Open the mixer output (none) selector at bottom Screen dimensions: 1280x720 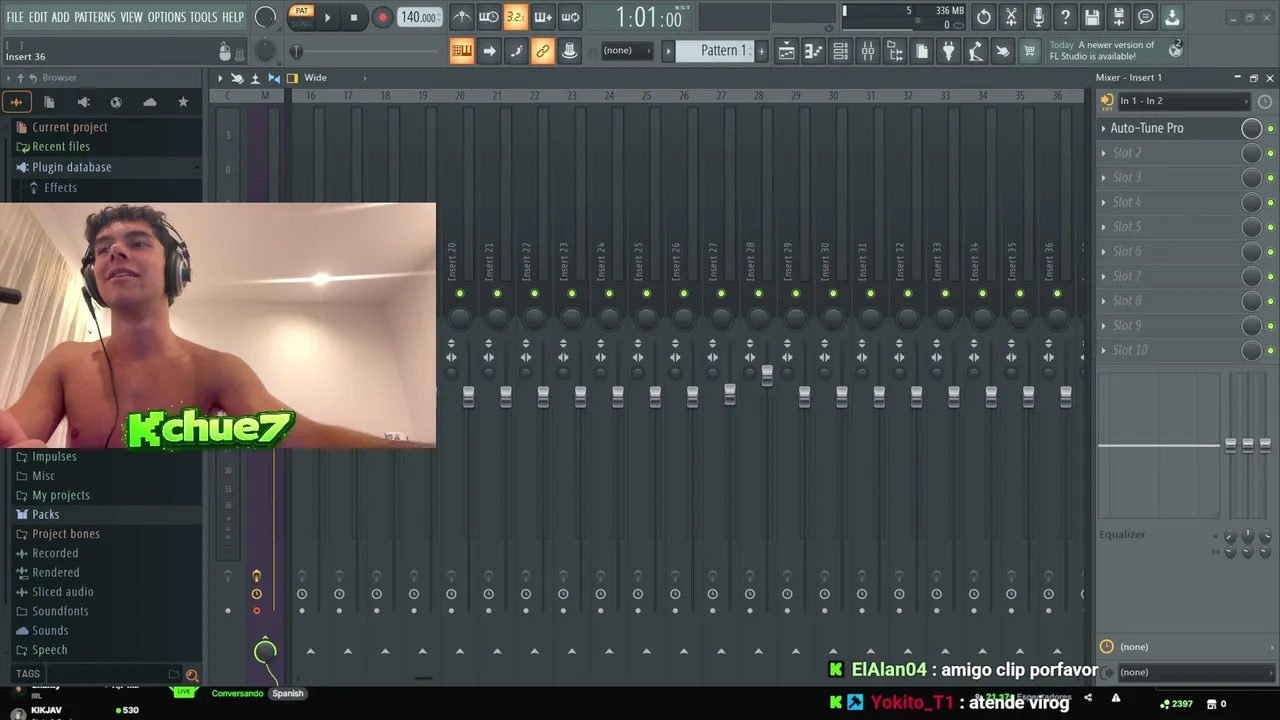coord(1195,672)
